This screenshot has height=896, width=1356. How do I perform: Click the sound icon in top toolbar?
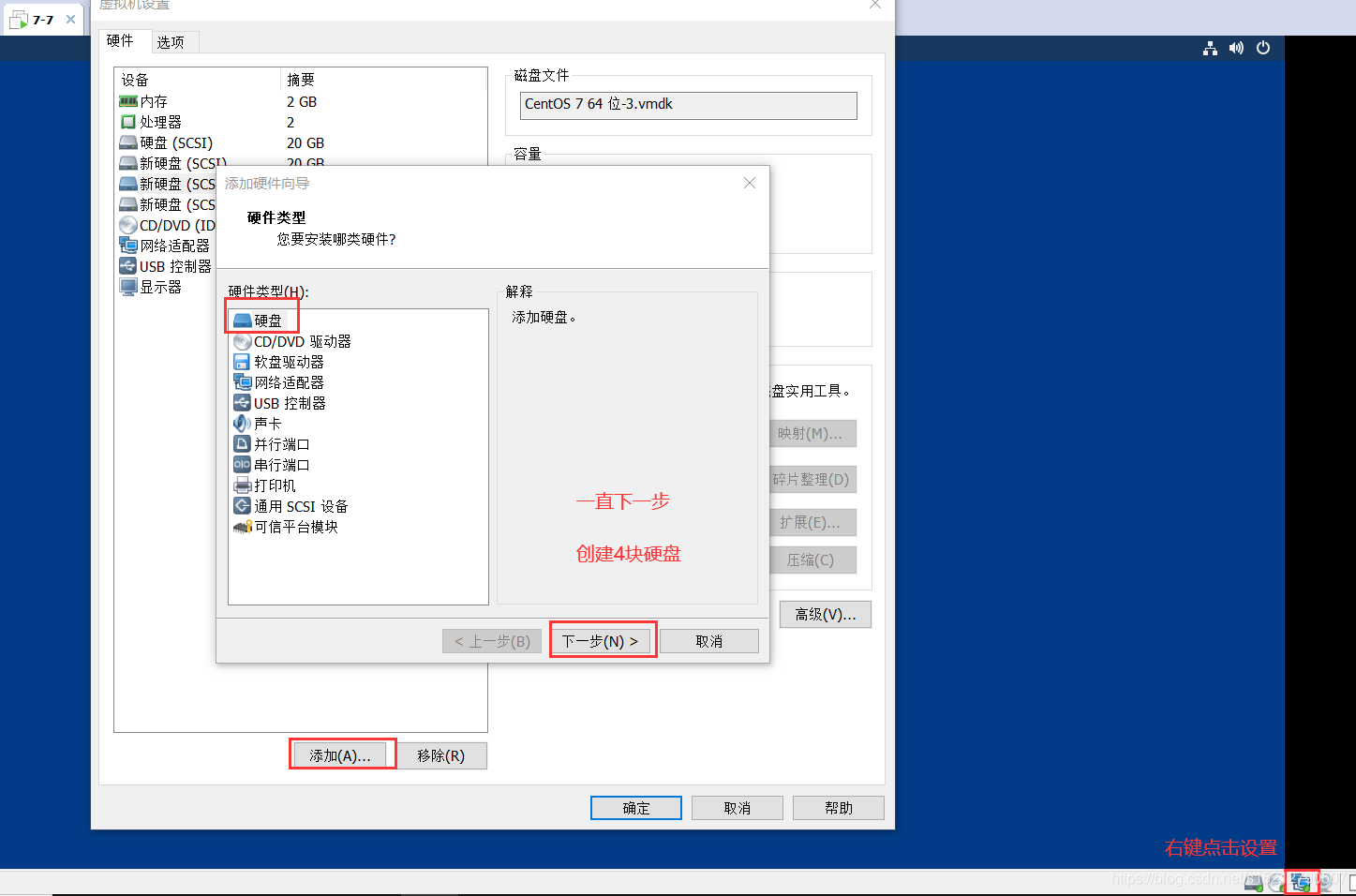point(1236,48)
